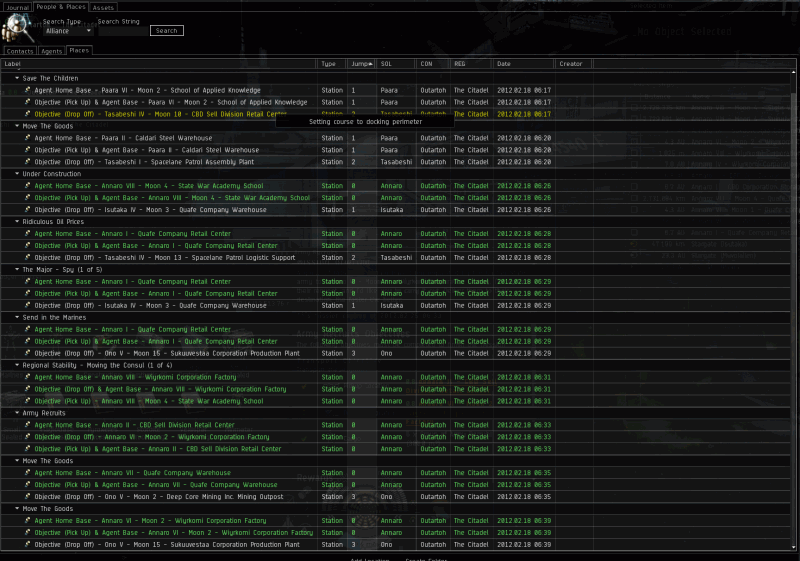Select 'Objective (Drop Off) - Tasabeshi I - Spacelane Patrol Assembly Plant'
Screen dimensions: 800x561
pyautogui.click(x=144, y=162)
